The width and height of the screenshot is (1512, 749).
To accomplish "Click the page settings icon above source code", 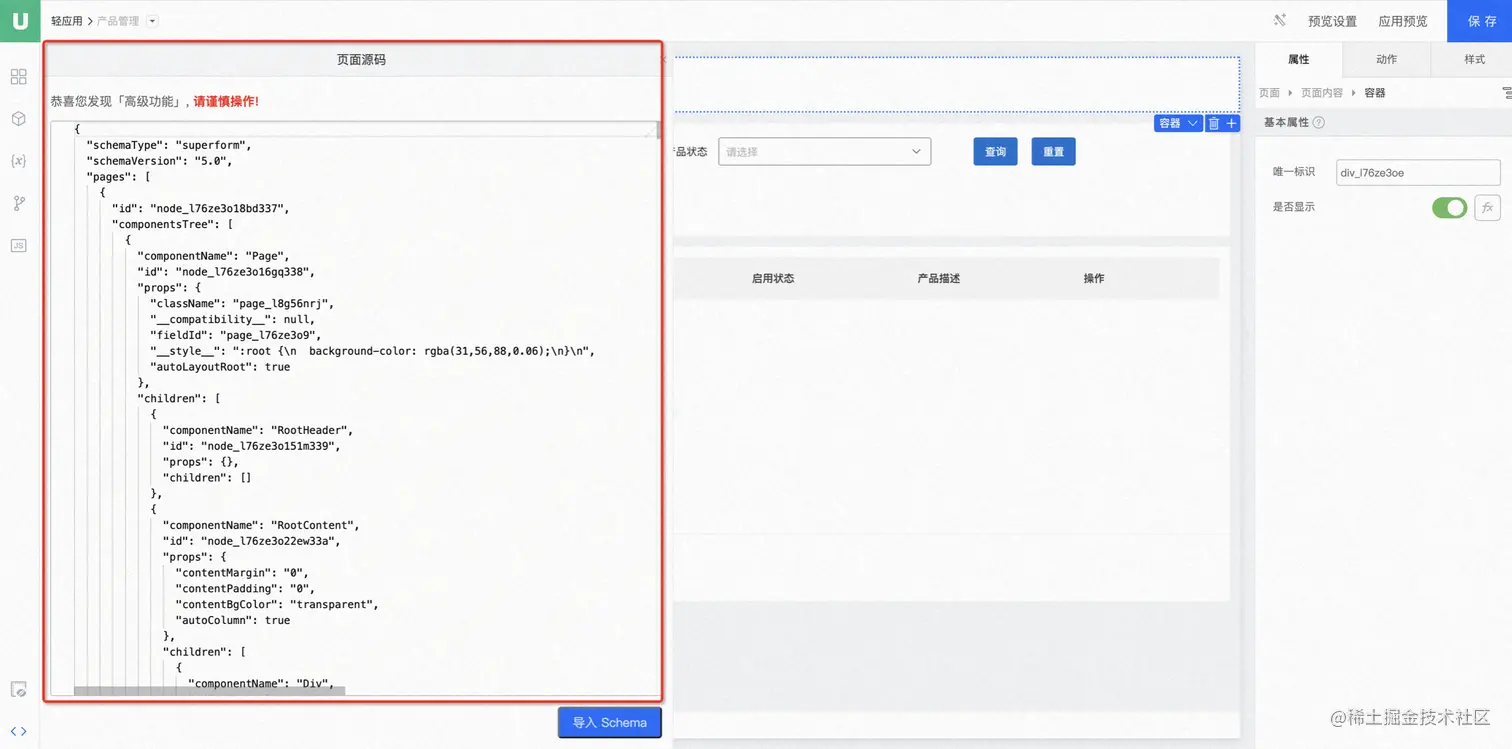I will 18,689.
